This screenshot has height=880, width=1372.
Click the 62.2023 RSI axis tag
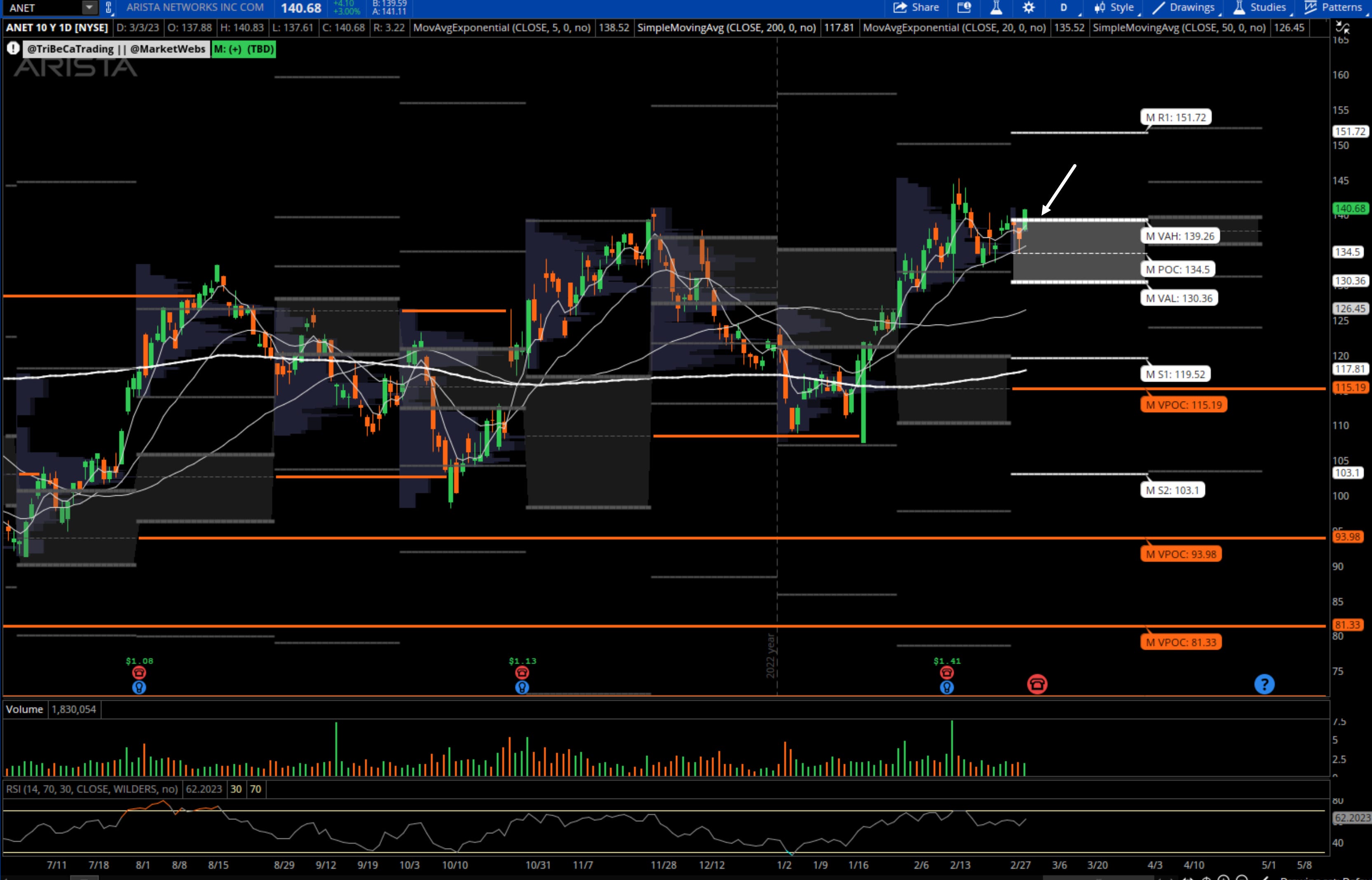click(x=1352, y=818)
